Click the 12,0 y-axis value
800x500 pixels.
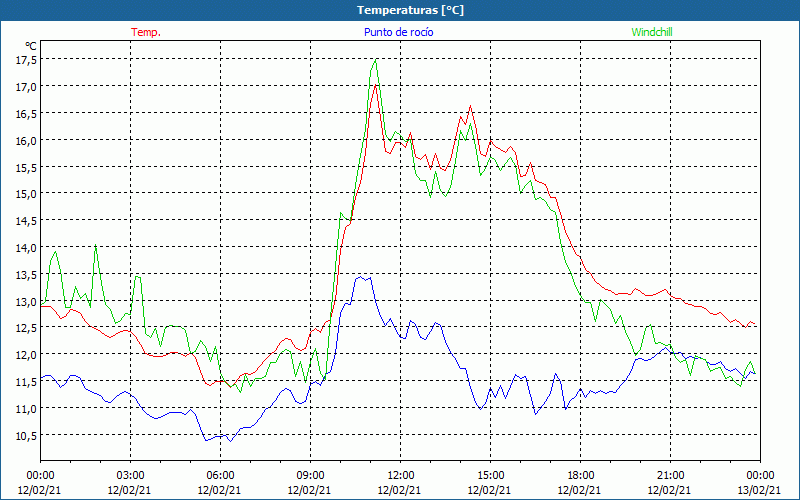pyautogui.click(x=27, y=355)
